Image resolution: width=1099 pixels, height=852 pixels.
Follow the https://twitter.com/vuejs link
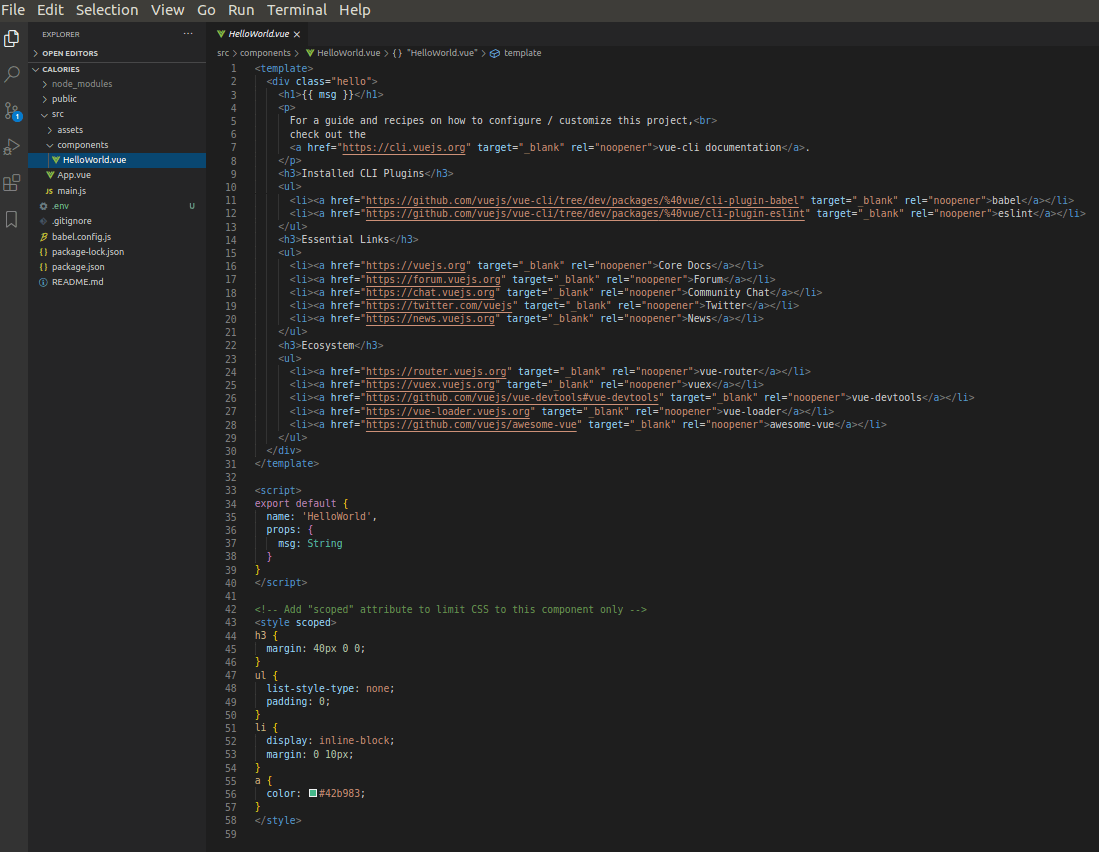439,305
